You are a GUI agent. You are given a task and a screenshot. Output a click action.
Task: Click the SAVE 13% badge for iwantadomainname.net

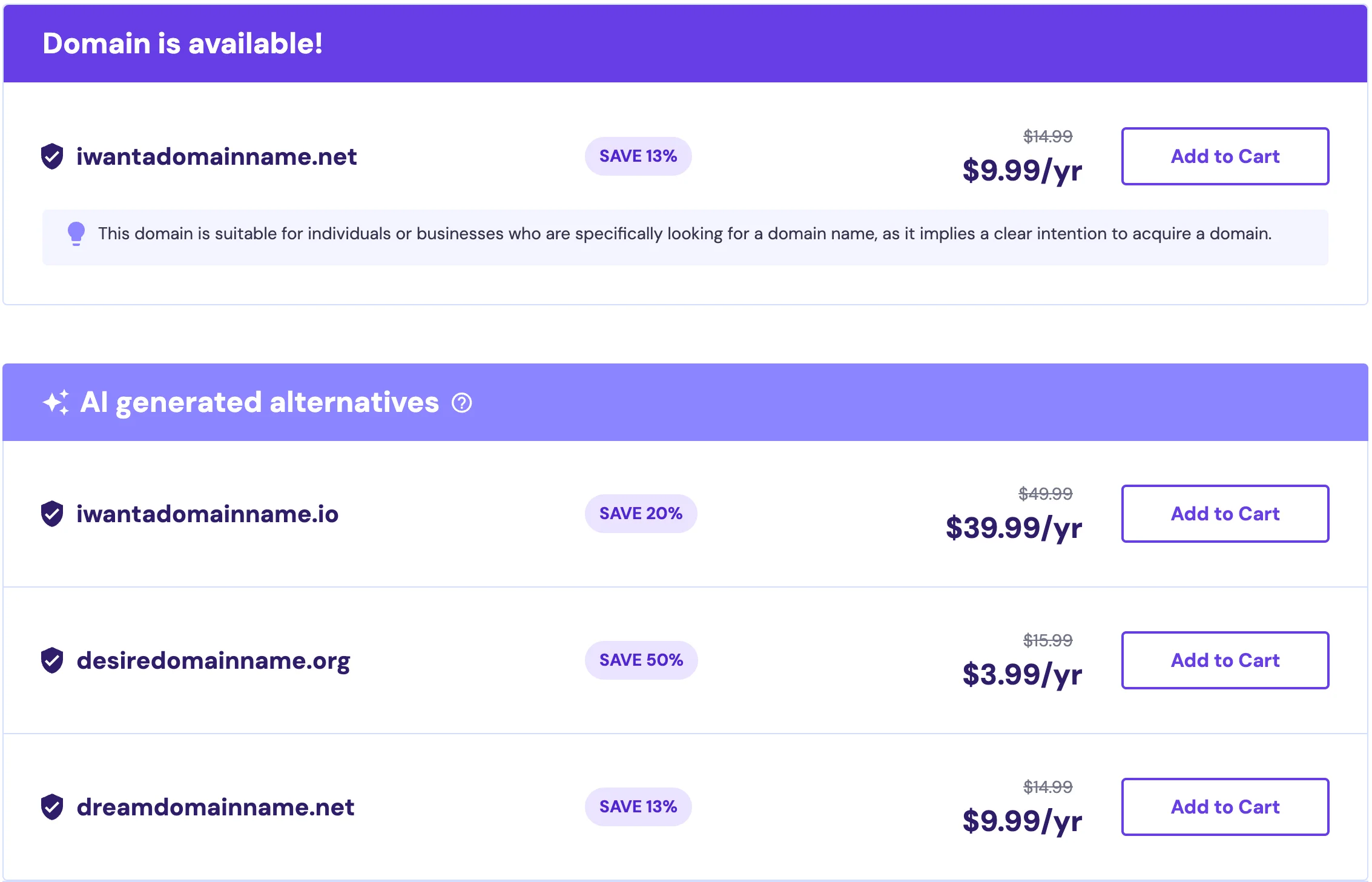coord(638,156)
